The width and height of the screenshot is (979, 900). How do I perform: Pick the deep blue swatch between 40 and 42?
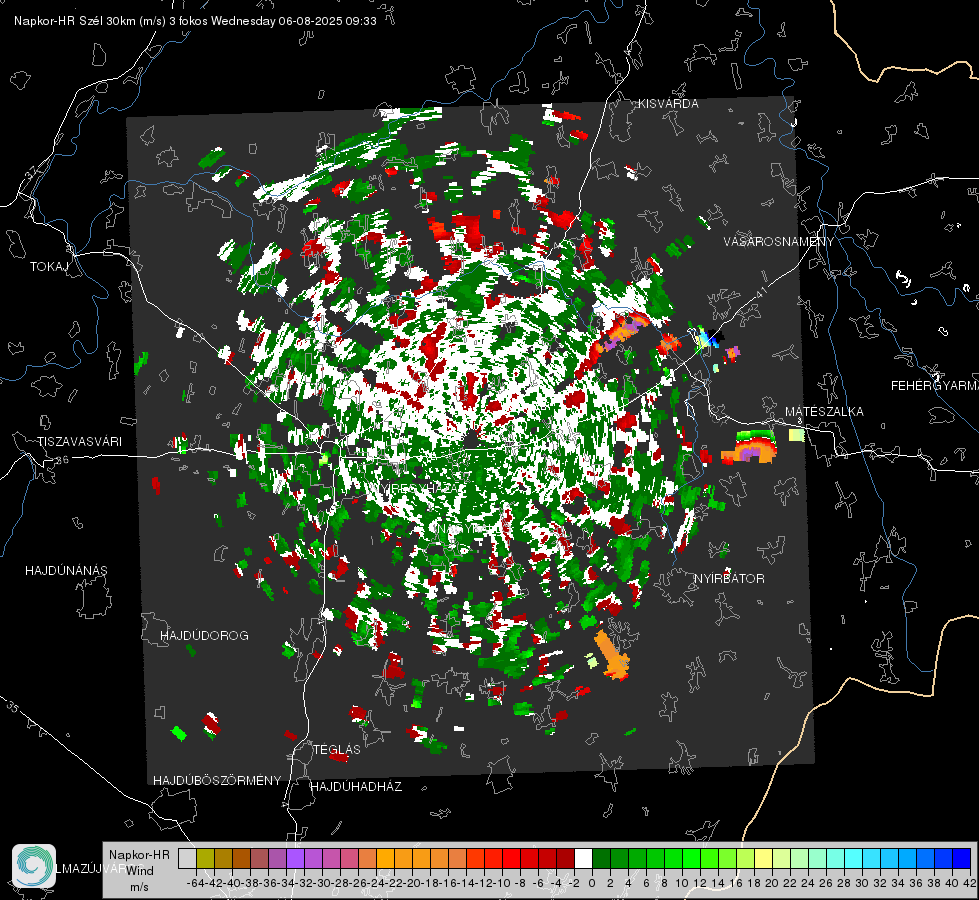point(962,858)
